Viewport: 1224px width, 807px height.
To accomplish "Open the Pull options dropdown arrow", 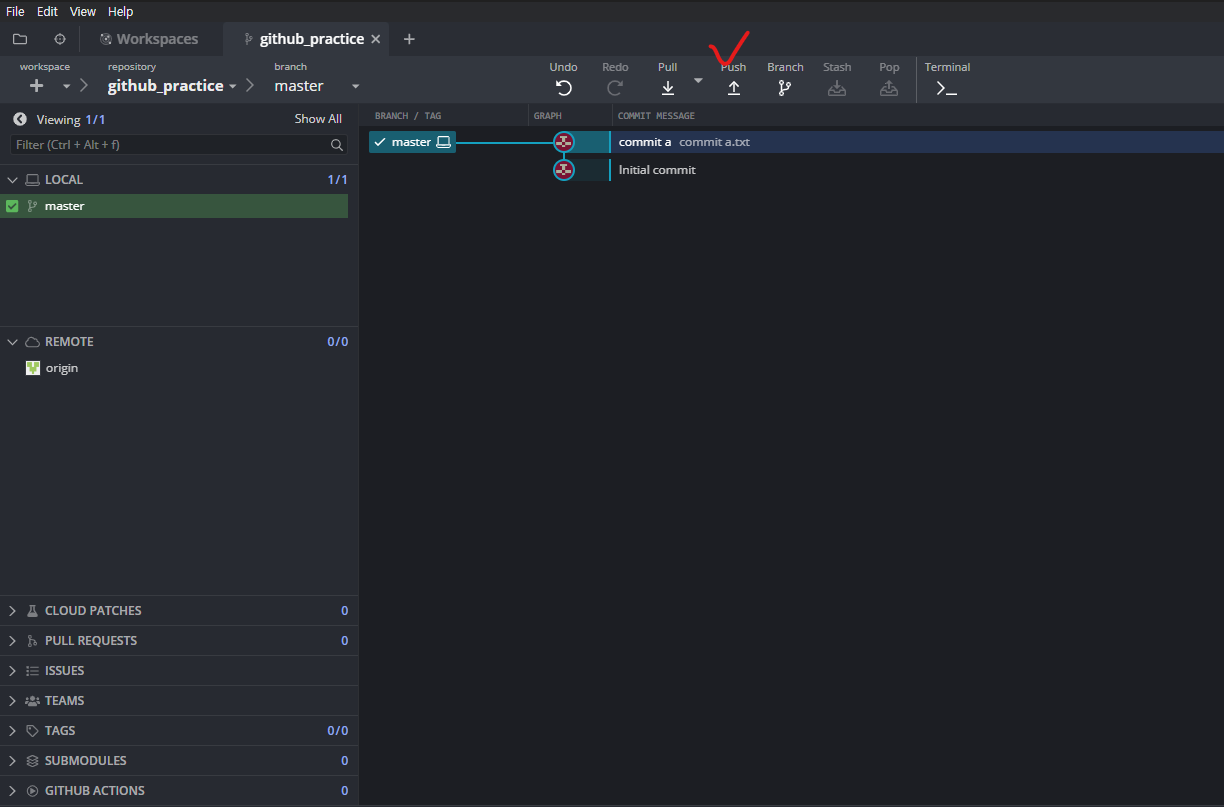I will [698, 81].
